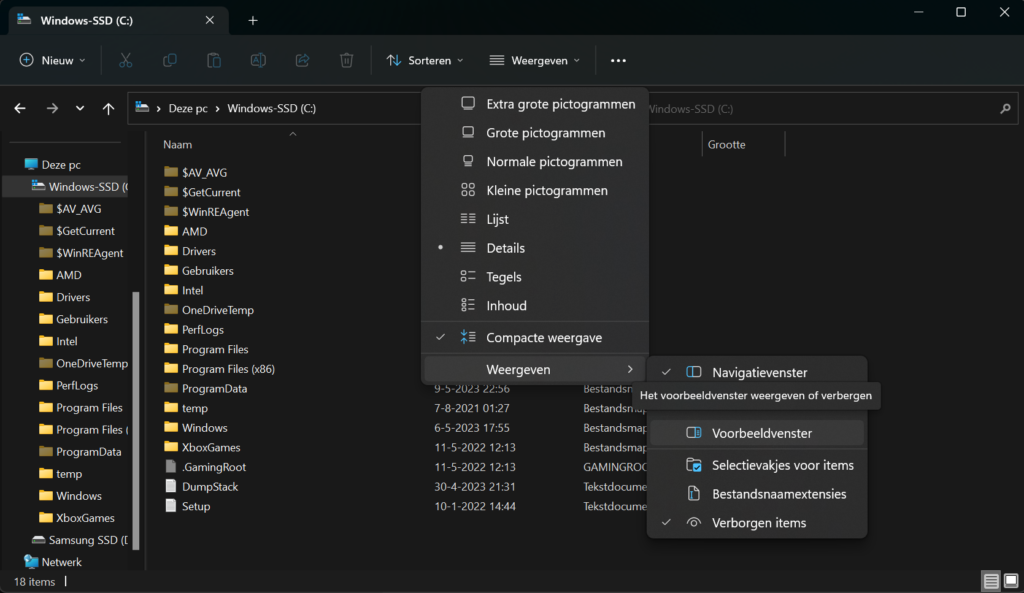Viewport: 1024px width, 593px height.
Task: Click the XboxGames folder icon in file list
Action: click(x=171, y=447)
